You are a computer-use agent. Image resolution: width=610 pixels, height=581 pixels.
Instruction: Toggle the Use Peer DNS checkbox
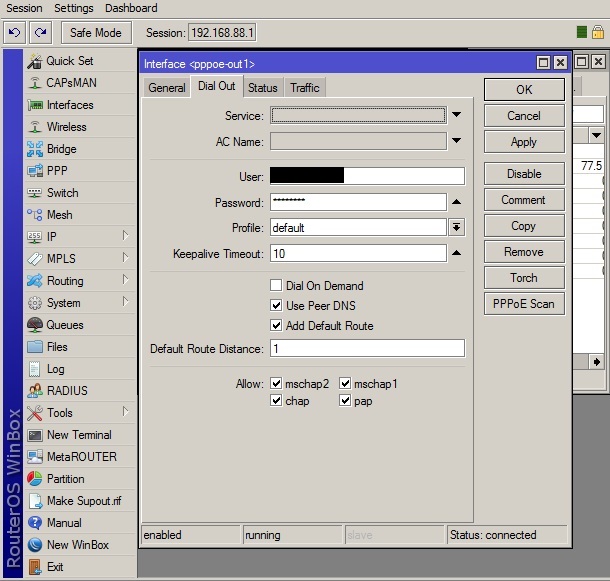[x=276, y=305]
